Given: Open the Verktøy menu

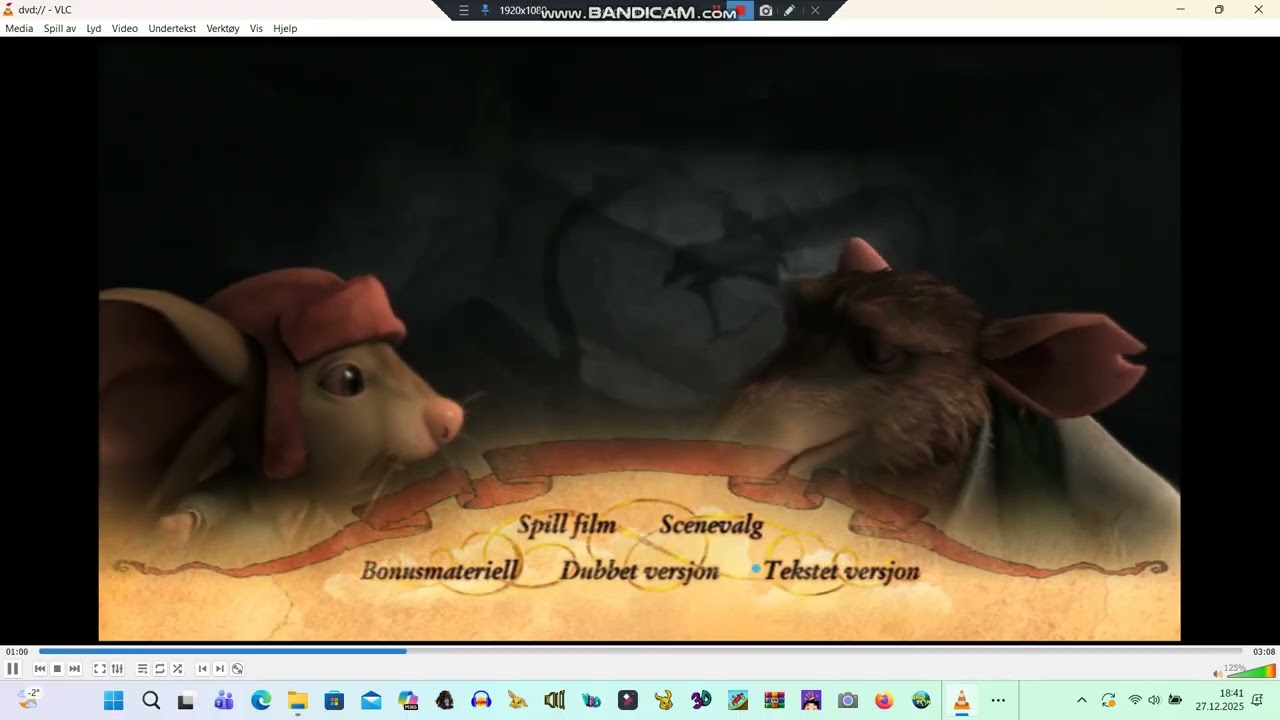Looking at the screenshot, I should coord(223,28).
